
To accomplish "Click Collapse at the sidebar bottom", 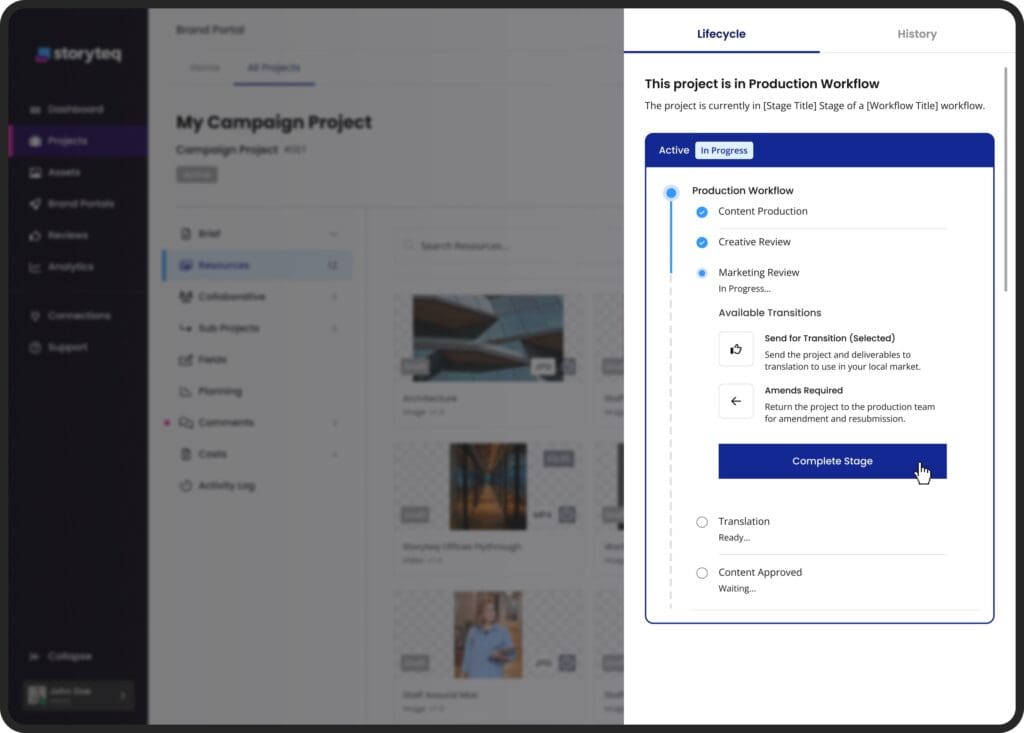I will pyautogui.click(x=69, y=657).
